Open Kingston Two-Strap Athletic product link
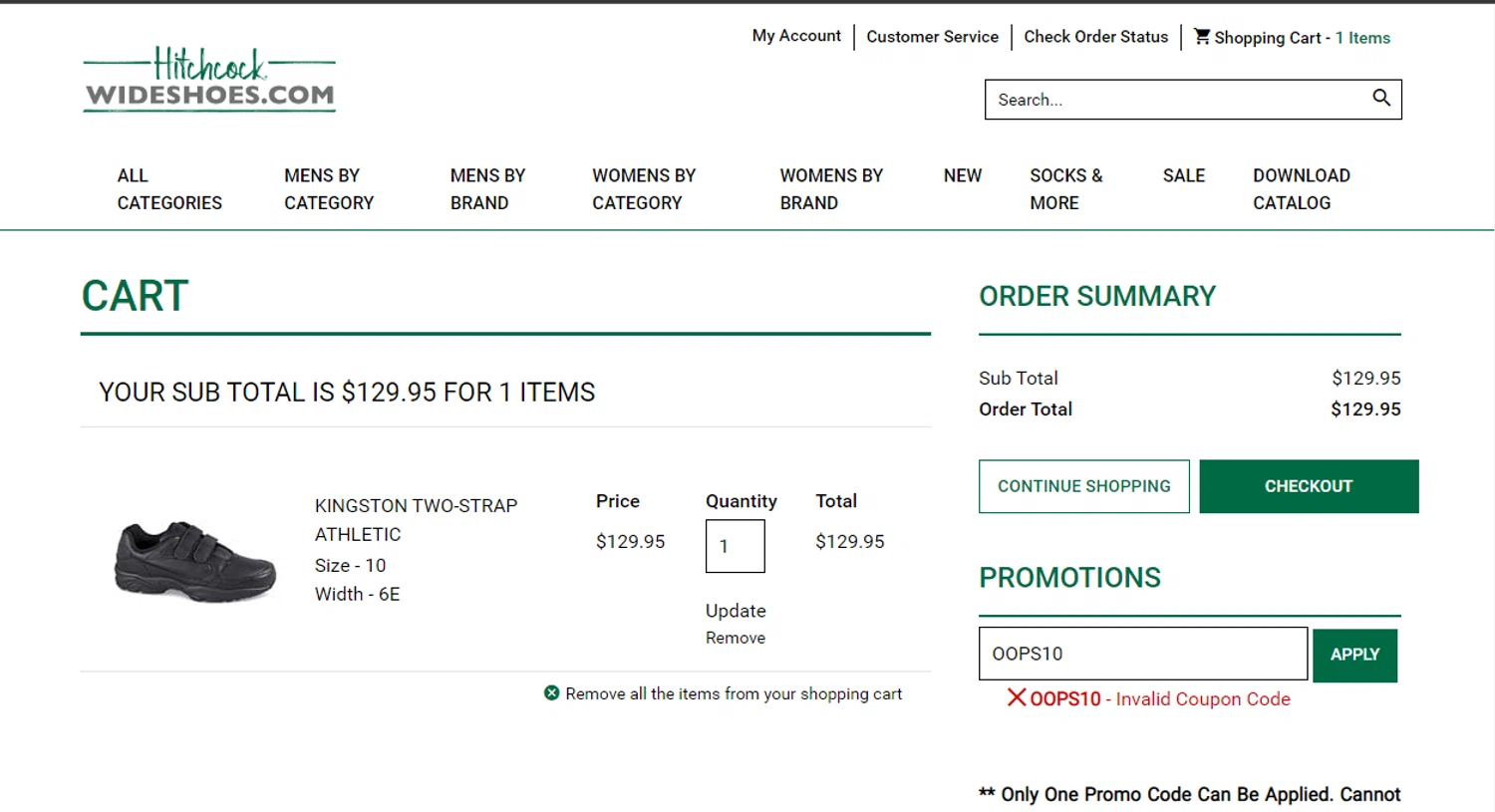Viewport: 1495px width, 812px height. (x=416, y=520)
